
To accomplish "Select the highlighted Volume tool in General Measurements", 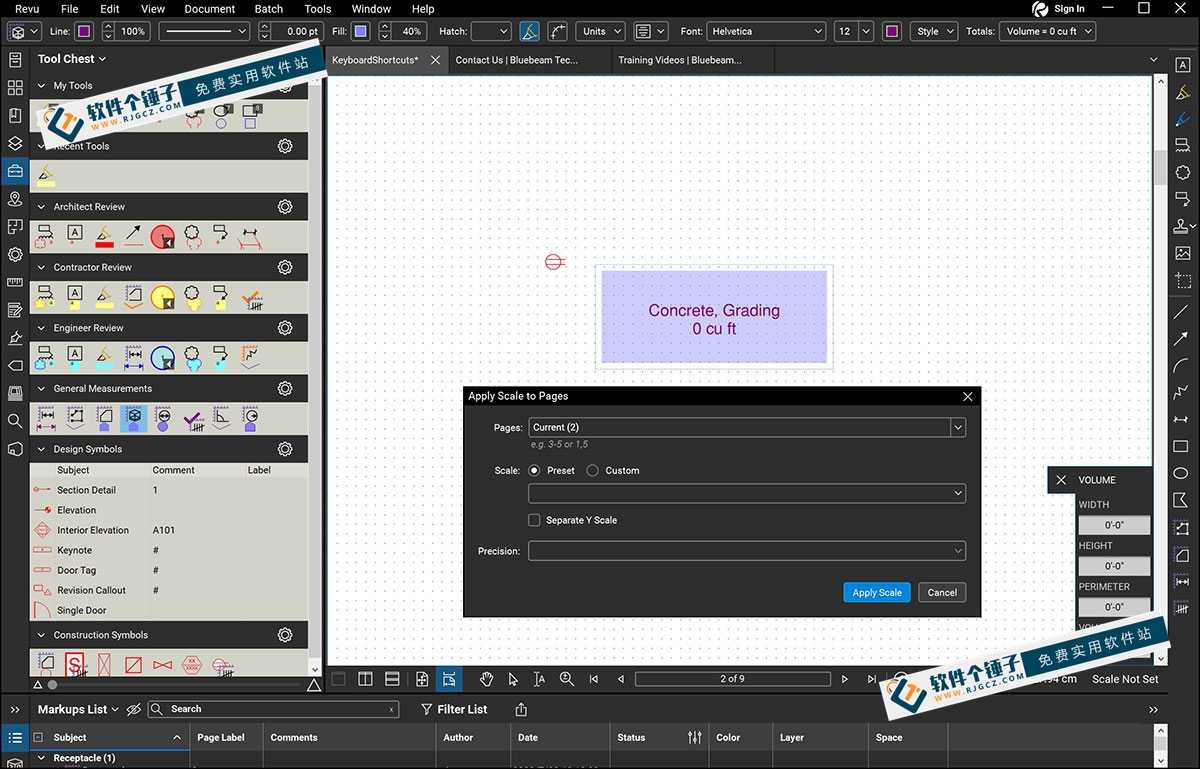I will tap(133, 419).
